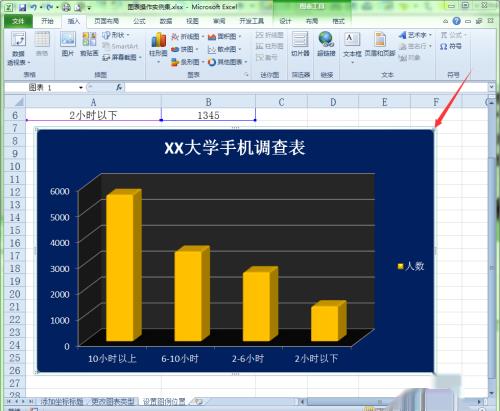Click the Undo arrow icon
Image resolution: width=500 pixels, height=411 pixels.
(x=33, y=7)
